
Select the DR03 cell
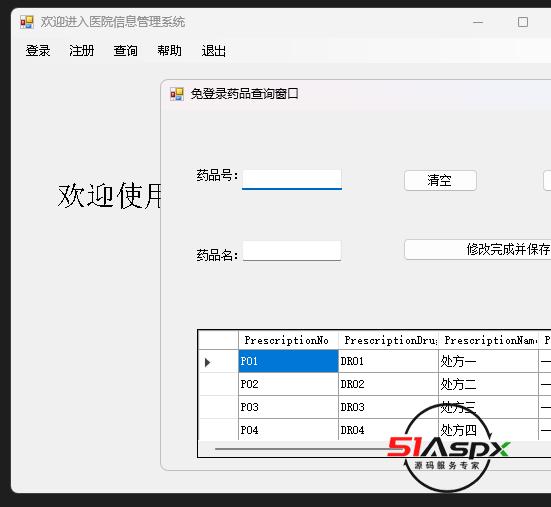point(388,407)
